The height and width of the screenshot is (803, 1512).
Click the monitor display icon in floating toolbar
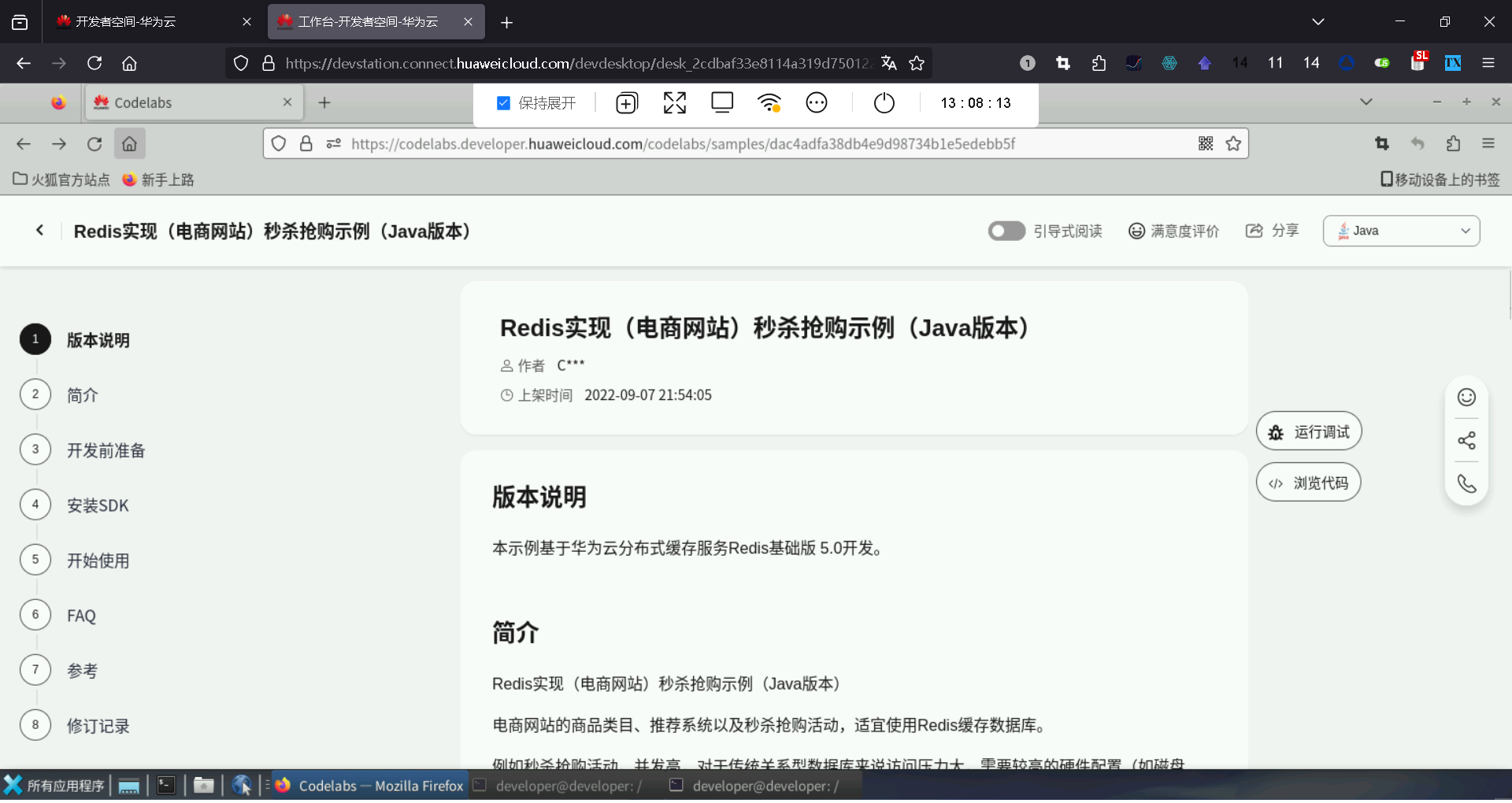pyautogui.click(x=722, y=102)
